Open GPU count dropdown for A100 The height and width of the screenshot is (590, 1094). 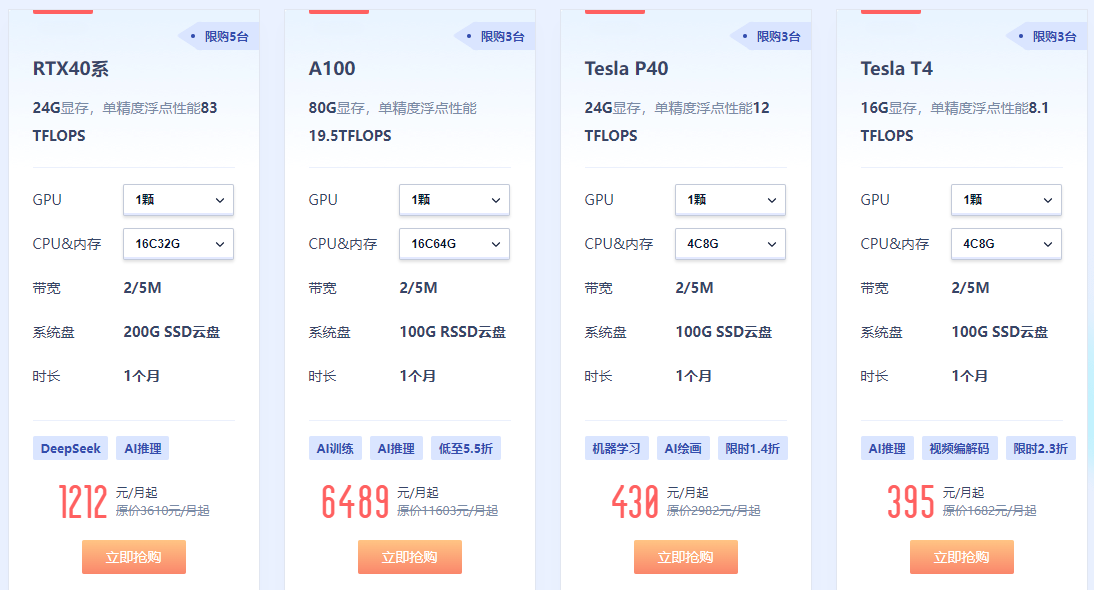[x=454, y=200]
